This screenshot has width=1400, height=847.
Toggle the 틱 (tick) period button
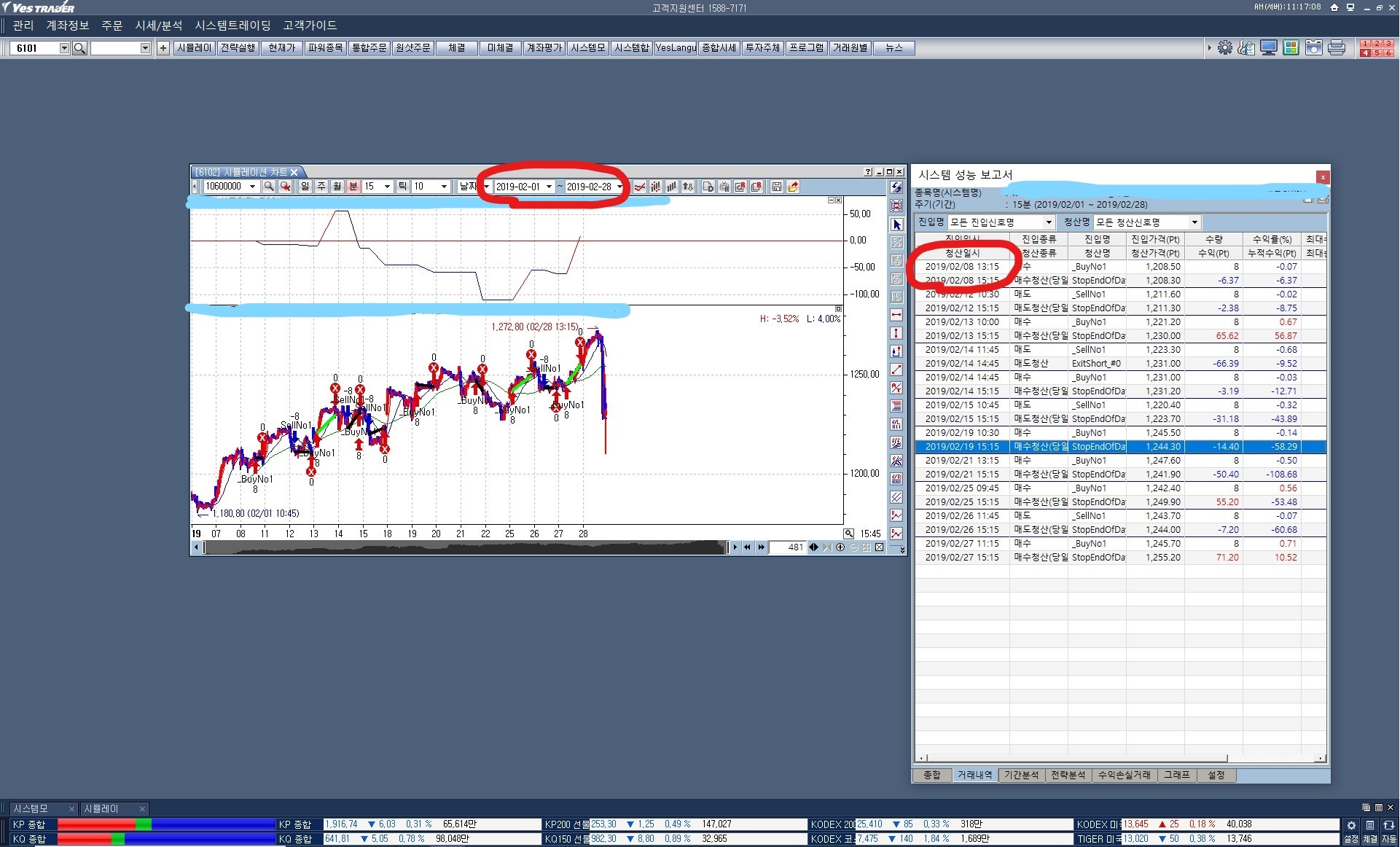pos(402,187)
